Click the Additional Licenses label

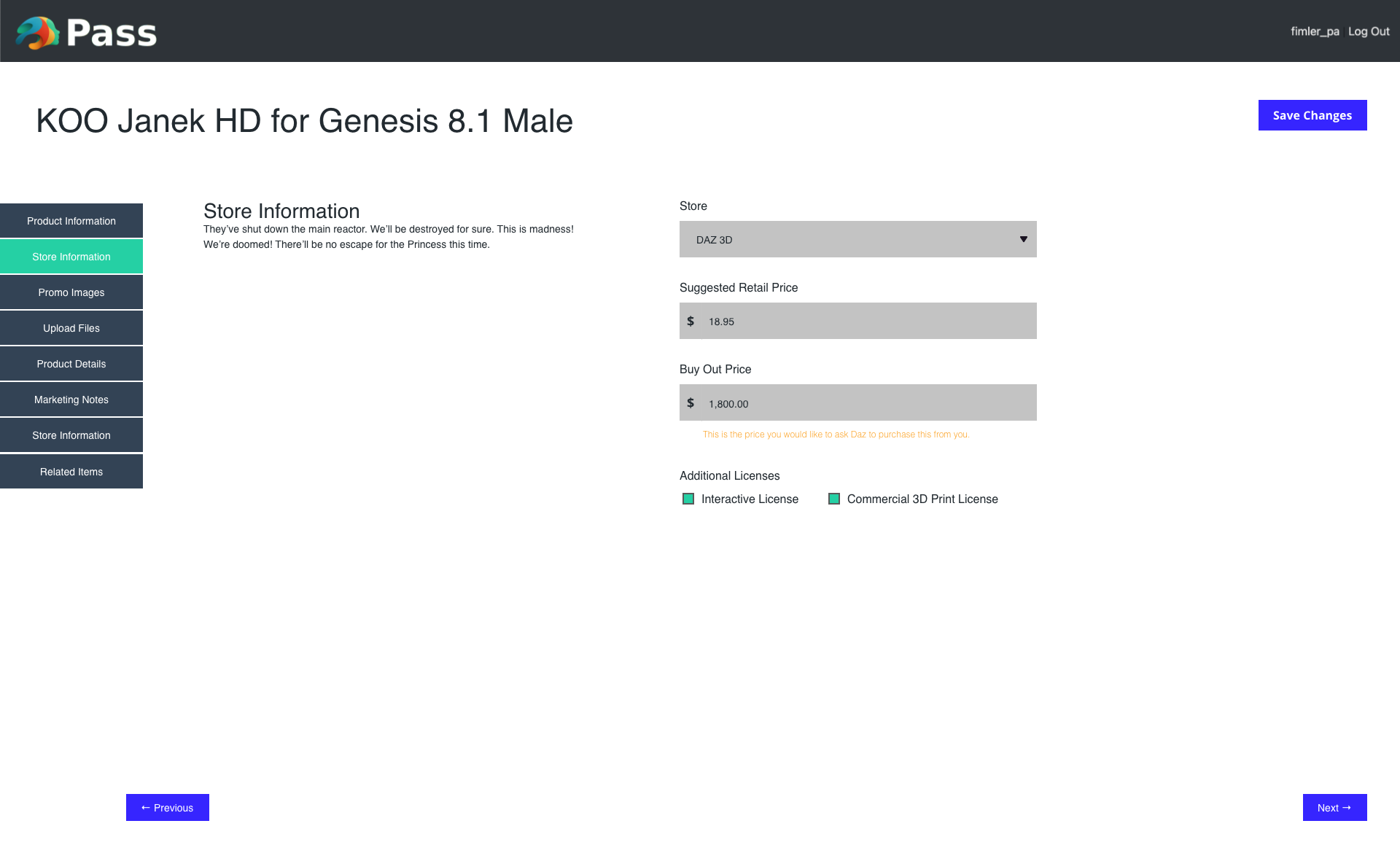pyautogui.click(x=730, y=475)
